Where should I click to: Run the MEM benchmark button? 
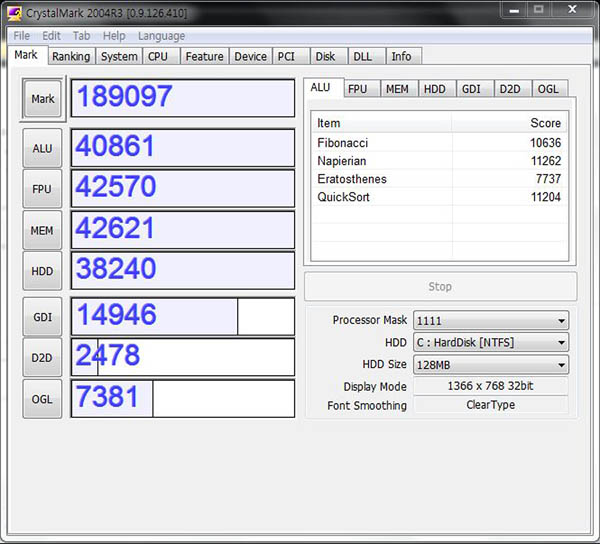click(42, 230)
